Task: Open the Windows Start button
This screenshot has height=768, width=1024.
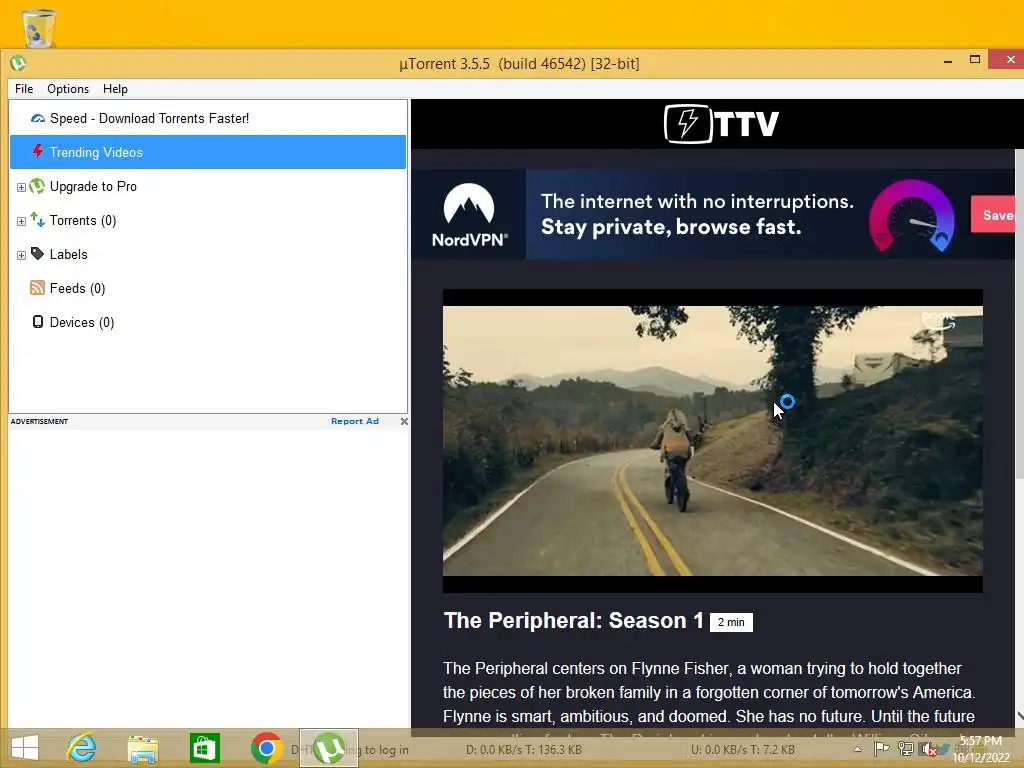Action: [25, 748]
